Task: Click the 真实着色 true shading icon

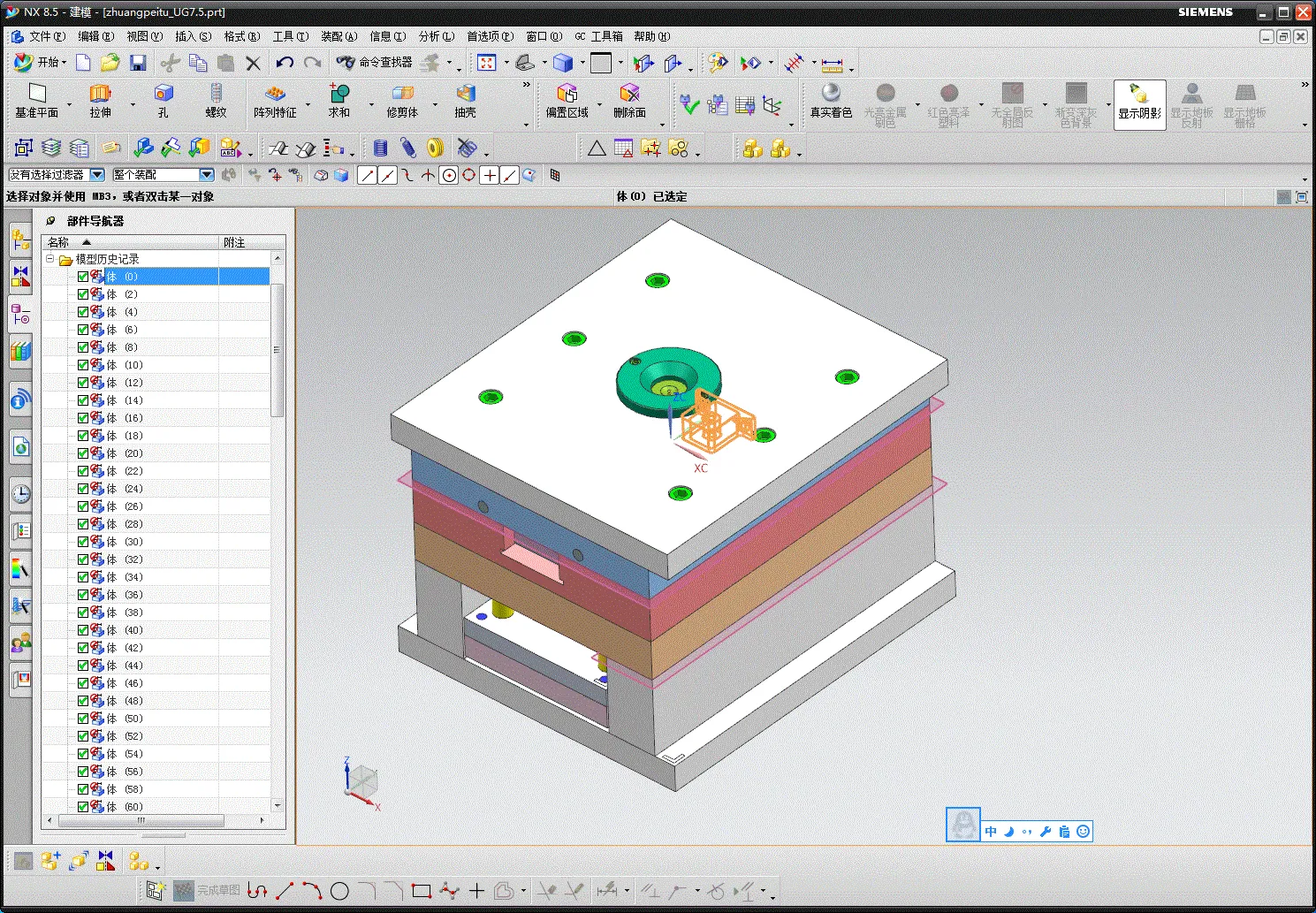Action: [x=831, y=101]
